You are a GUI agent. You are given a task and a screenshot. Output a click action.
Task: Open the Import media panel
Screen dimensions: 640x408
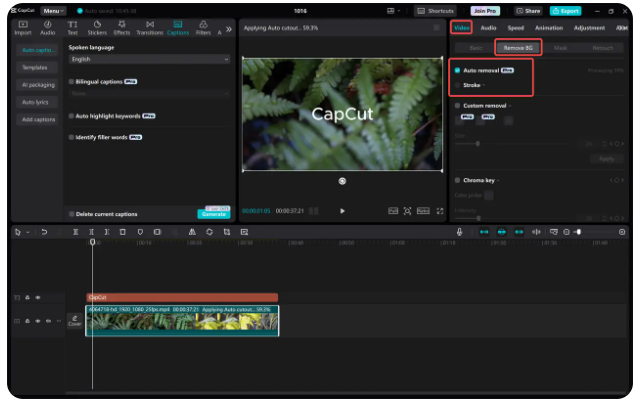pos(23,26)
